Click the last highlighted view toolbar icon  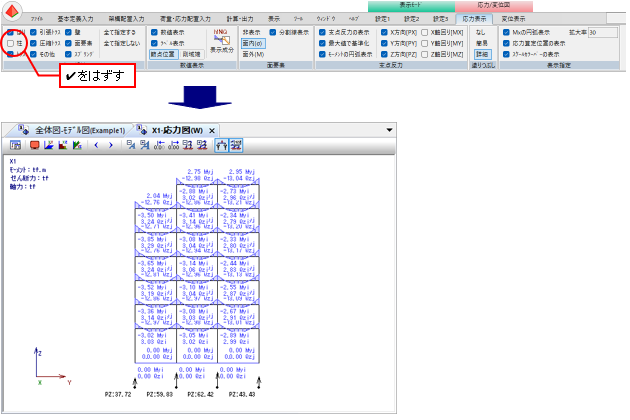236,146
